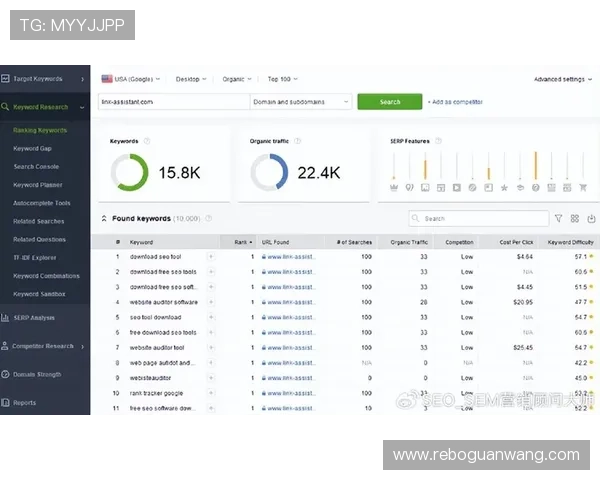600x480 pixels.
Task: Open Keyword Gap in the sidebar
Action: [32, 148]
